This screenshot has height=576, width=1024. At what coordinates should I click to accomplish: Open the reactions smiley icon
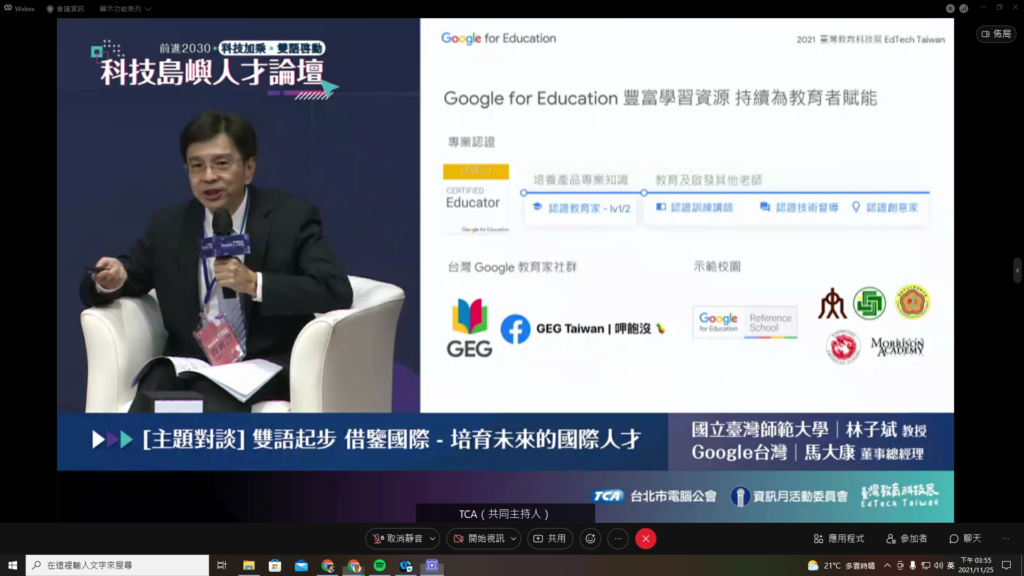[590, 539]
